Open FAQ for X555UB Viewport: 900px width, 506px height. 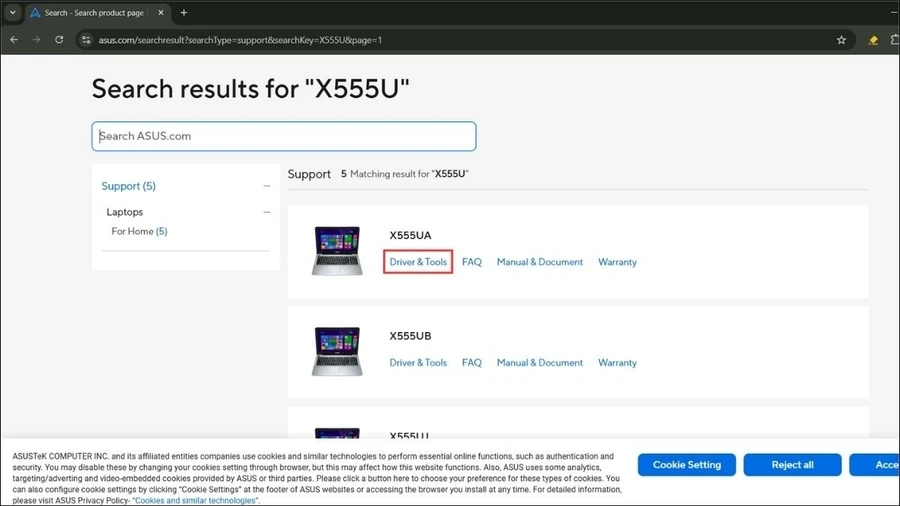[x=472, y=363]
